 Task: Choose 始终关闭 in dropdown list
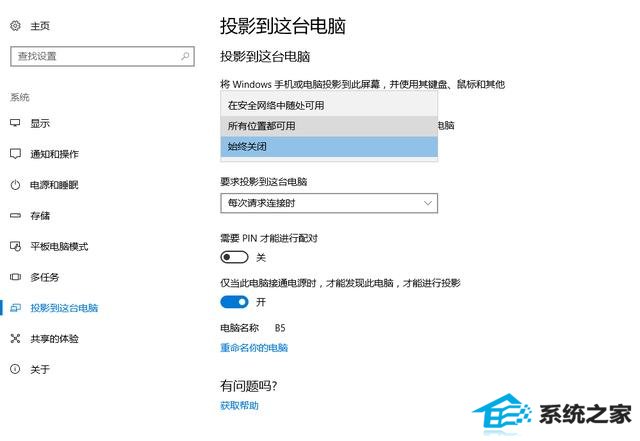tap(329, 147)
